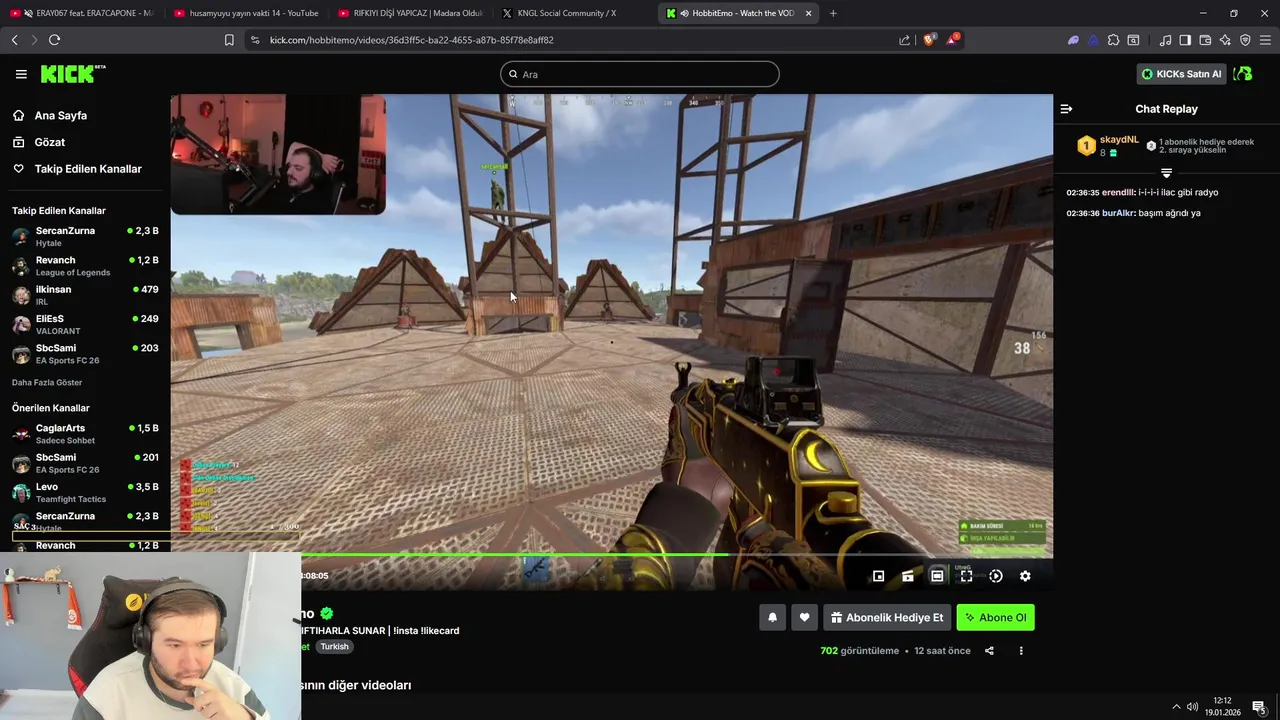Open the taskbar clock and date
The height and width of the screenshot is (720, 1280).
1222,707
